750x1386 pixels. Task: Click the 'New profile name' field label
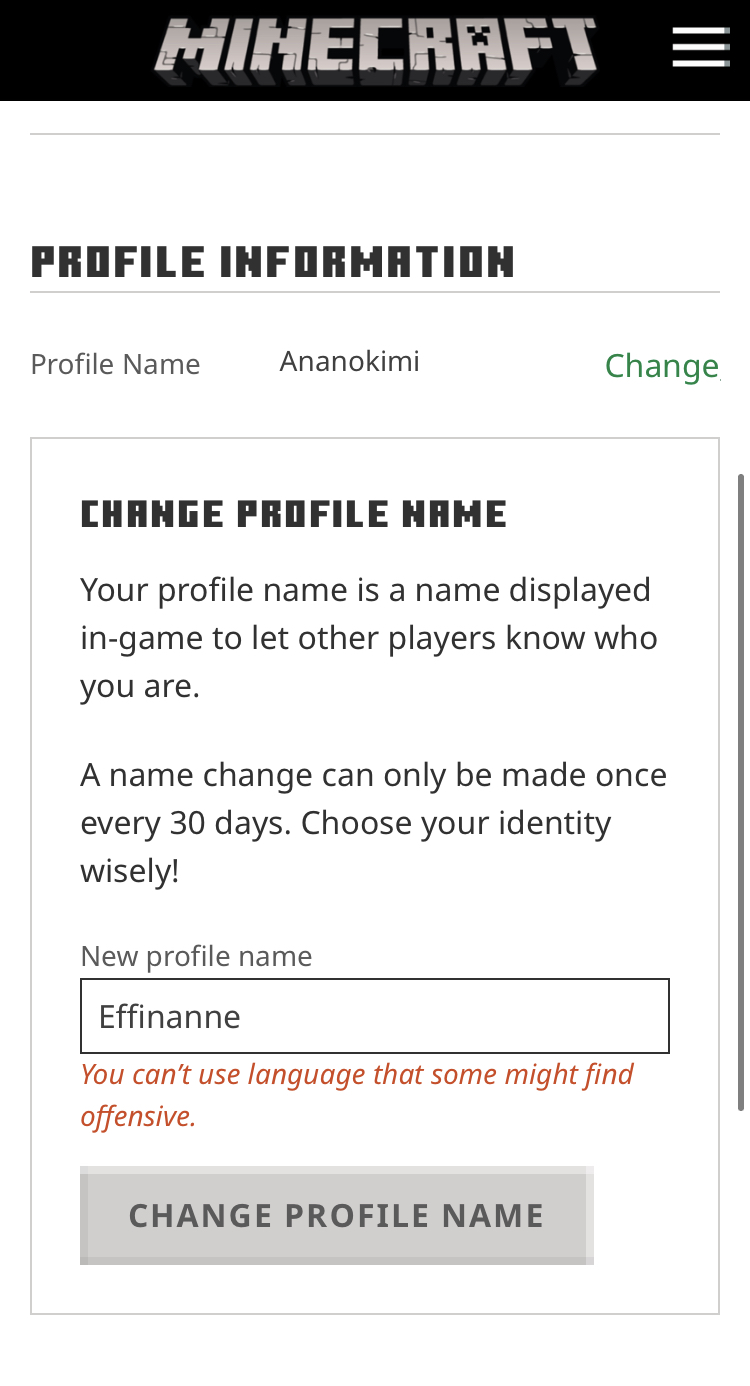click(x=196, y=956)
